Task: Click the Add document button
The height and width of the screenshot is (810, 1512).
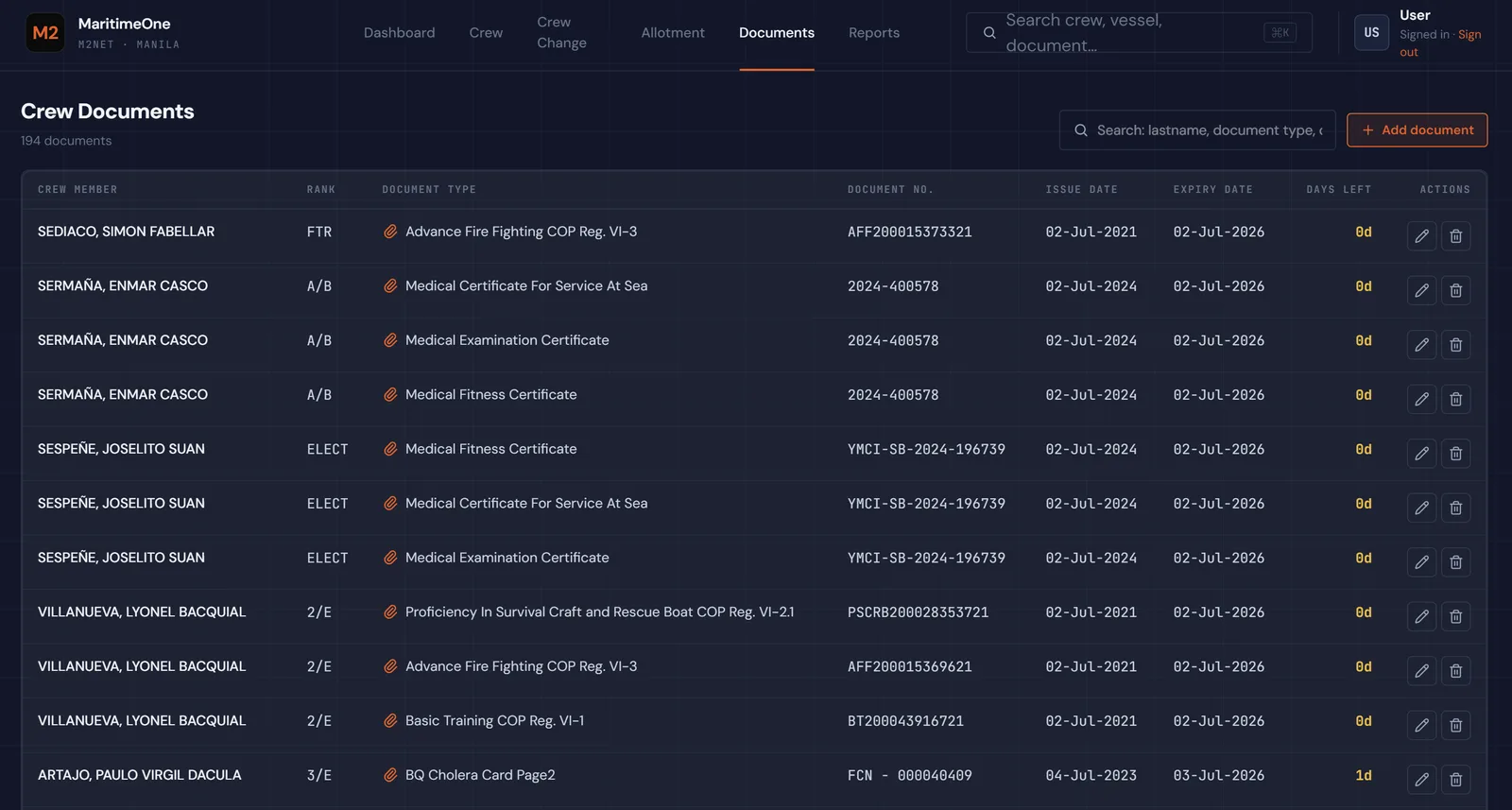Action: point(1417,130)
